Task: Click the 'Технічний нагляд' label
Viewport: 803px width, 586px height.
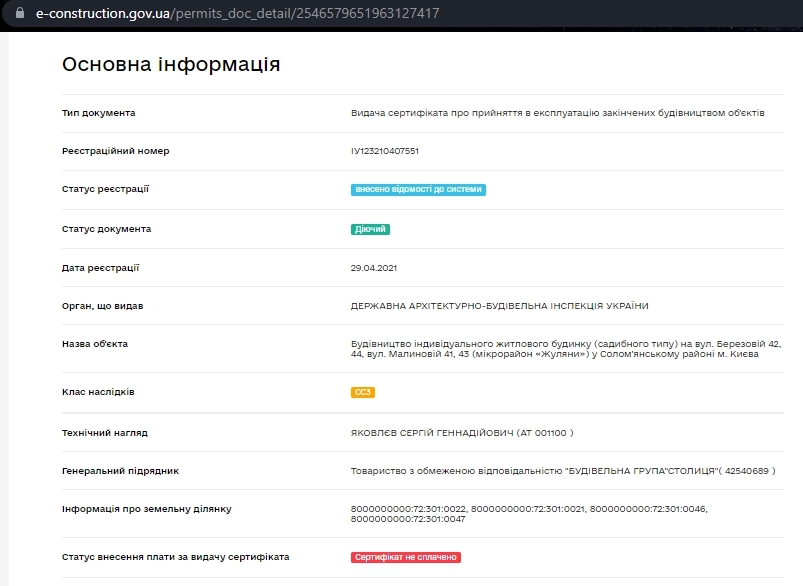Action: coord(105,433)
